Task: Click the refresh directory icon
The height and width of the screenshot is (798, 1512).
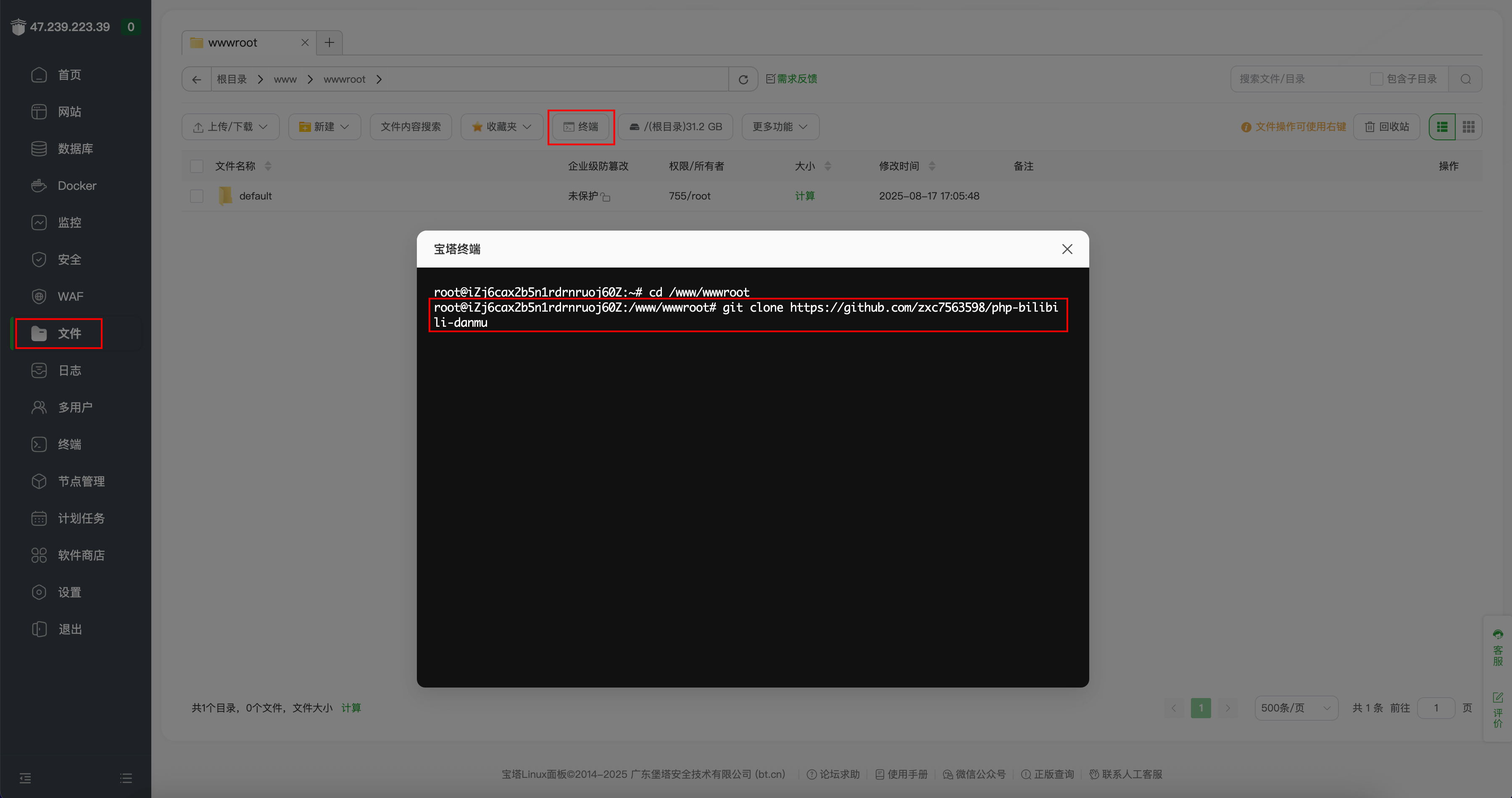Action: pyautogui.click(x=743, y=79)
